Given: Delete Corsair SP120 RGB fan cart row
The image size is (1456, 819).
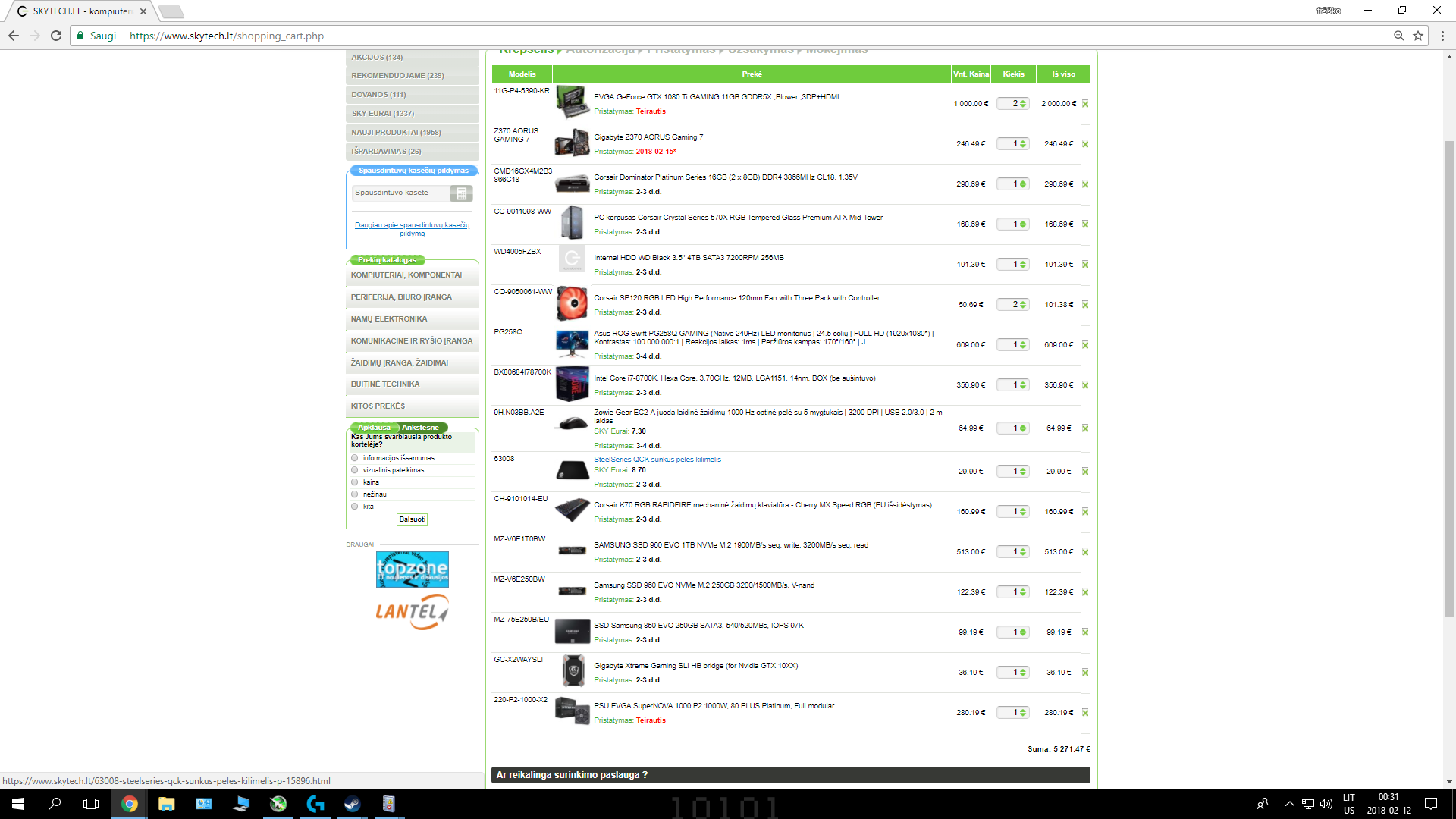Looking at the screenshot, I should point(1085,305).
